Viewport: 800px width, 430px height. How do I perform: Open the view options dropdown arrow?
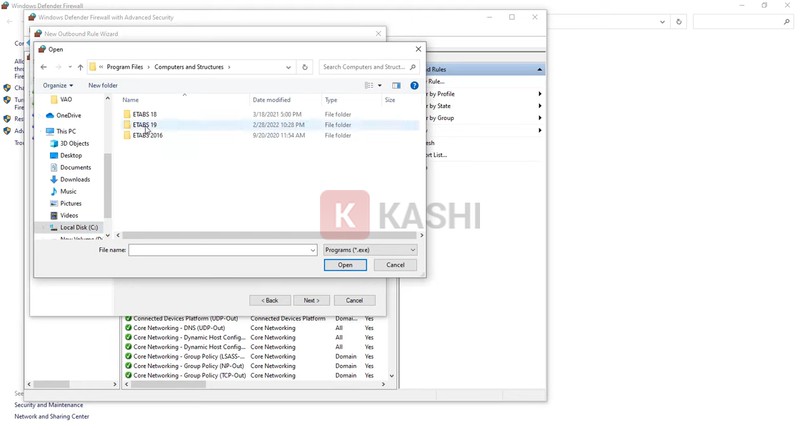[x=380, y=85]
